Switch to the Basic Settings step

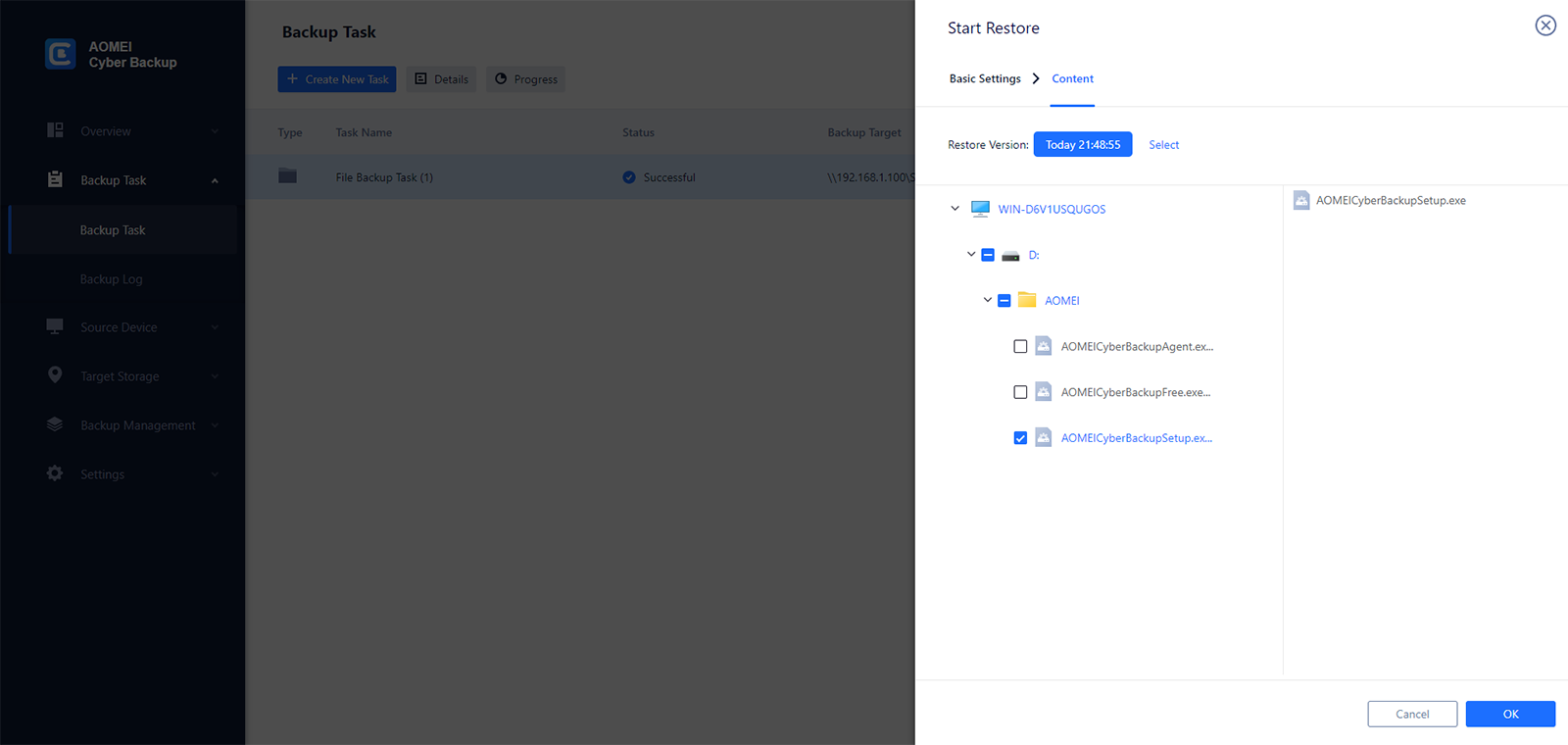click(x=985, y=78)
